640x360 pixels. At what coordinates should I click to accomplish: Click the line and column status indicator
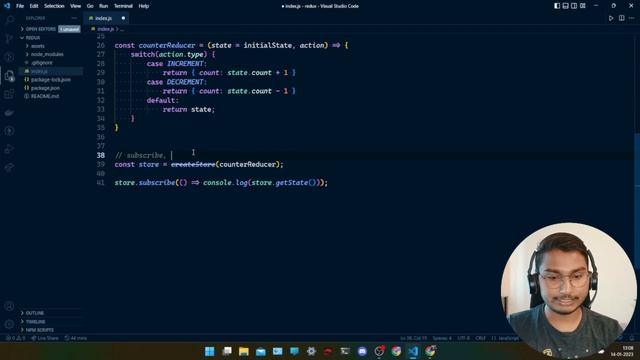pos(413,338)
